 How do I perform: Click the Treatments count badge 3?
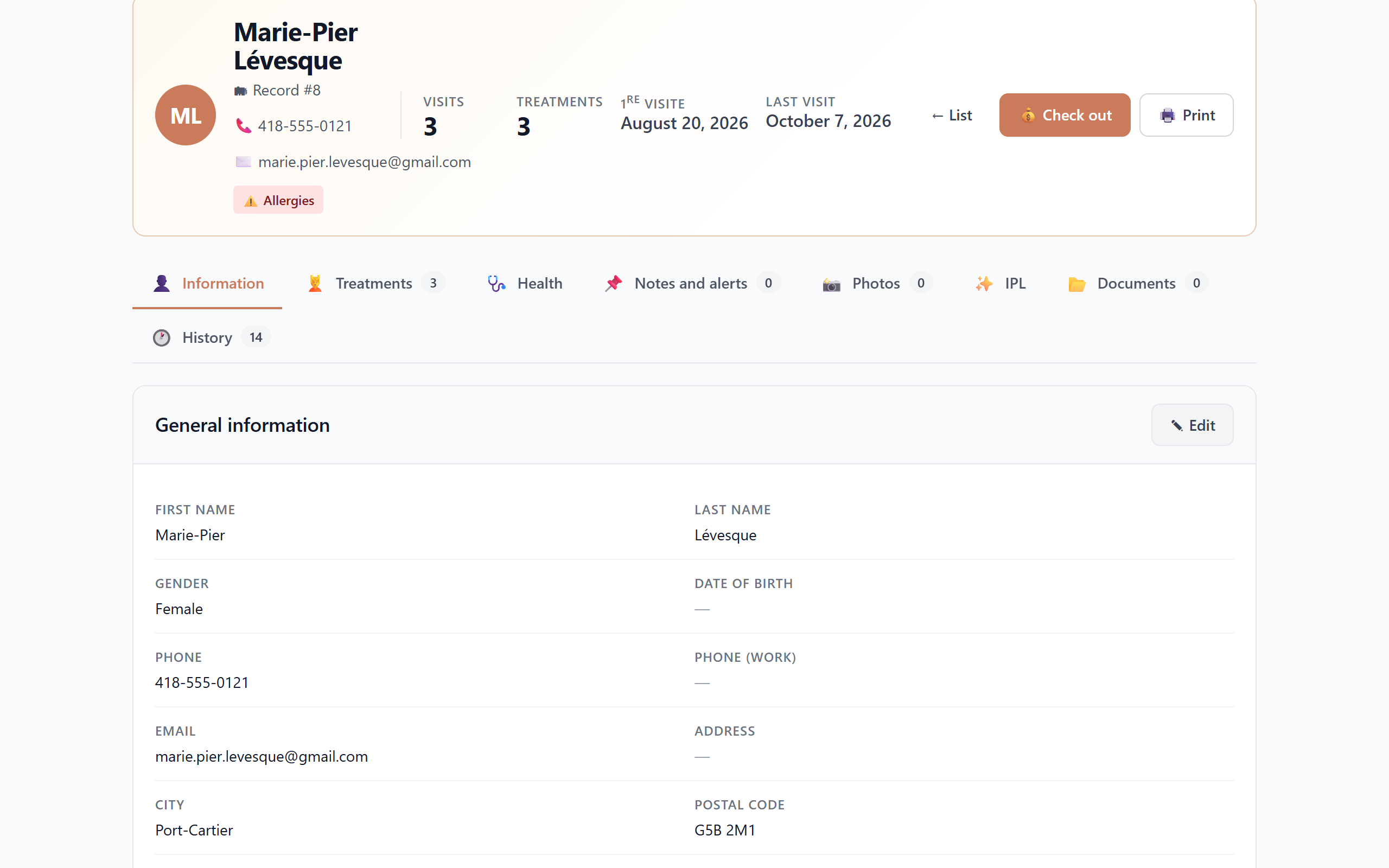tap(434, 283)
